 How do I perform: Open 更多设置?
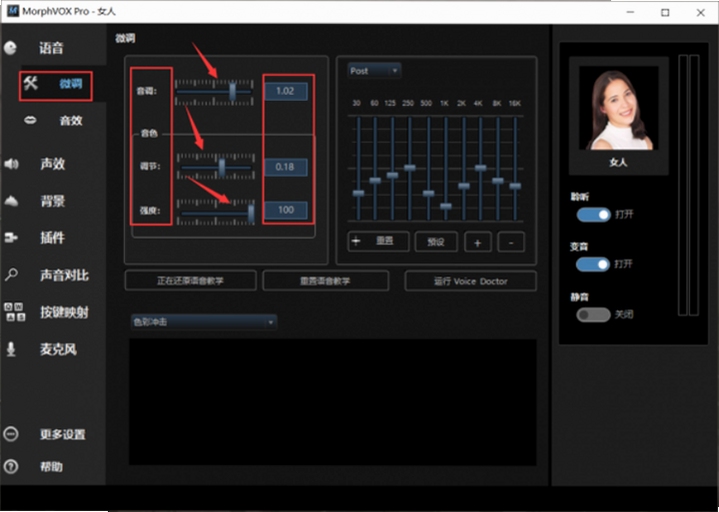(62, 434)
